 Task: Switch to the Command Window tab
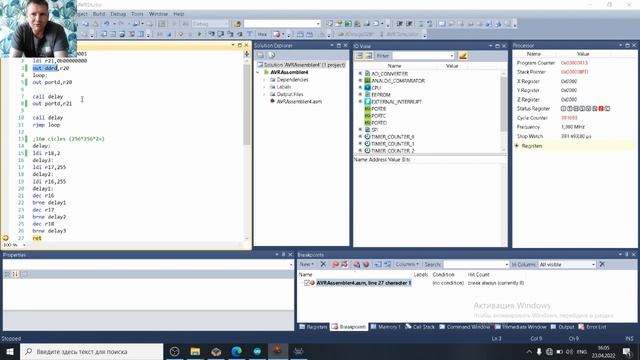point(464,327)
